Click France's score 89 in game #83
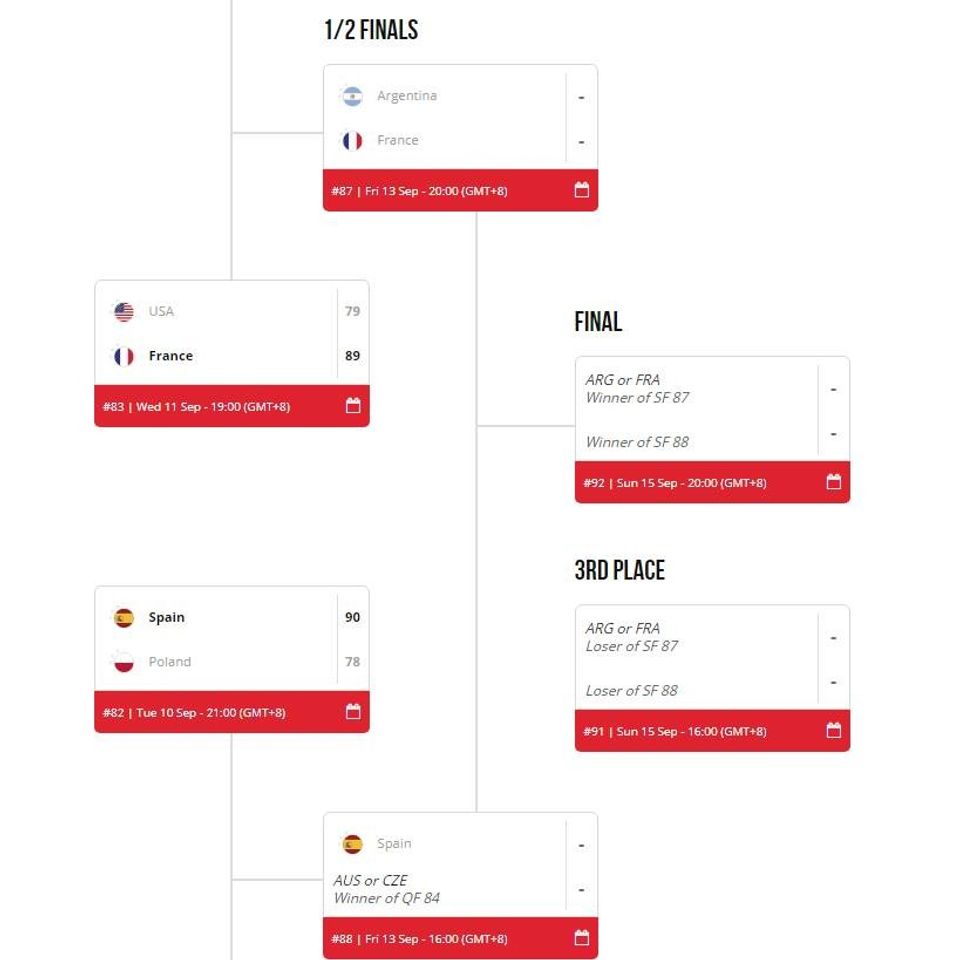The image size is (980, 960). click(x=352, y=356)
